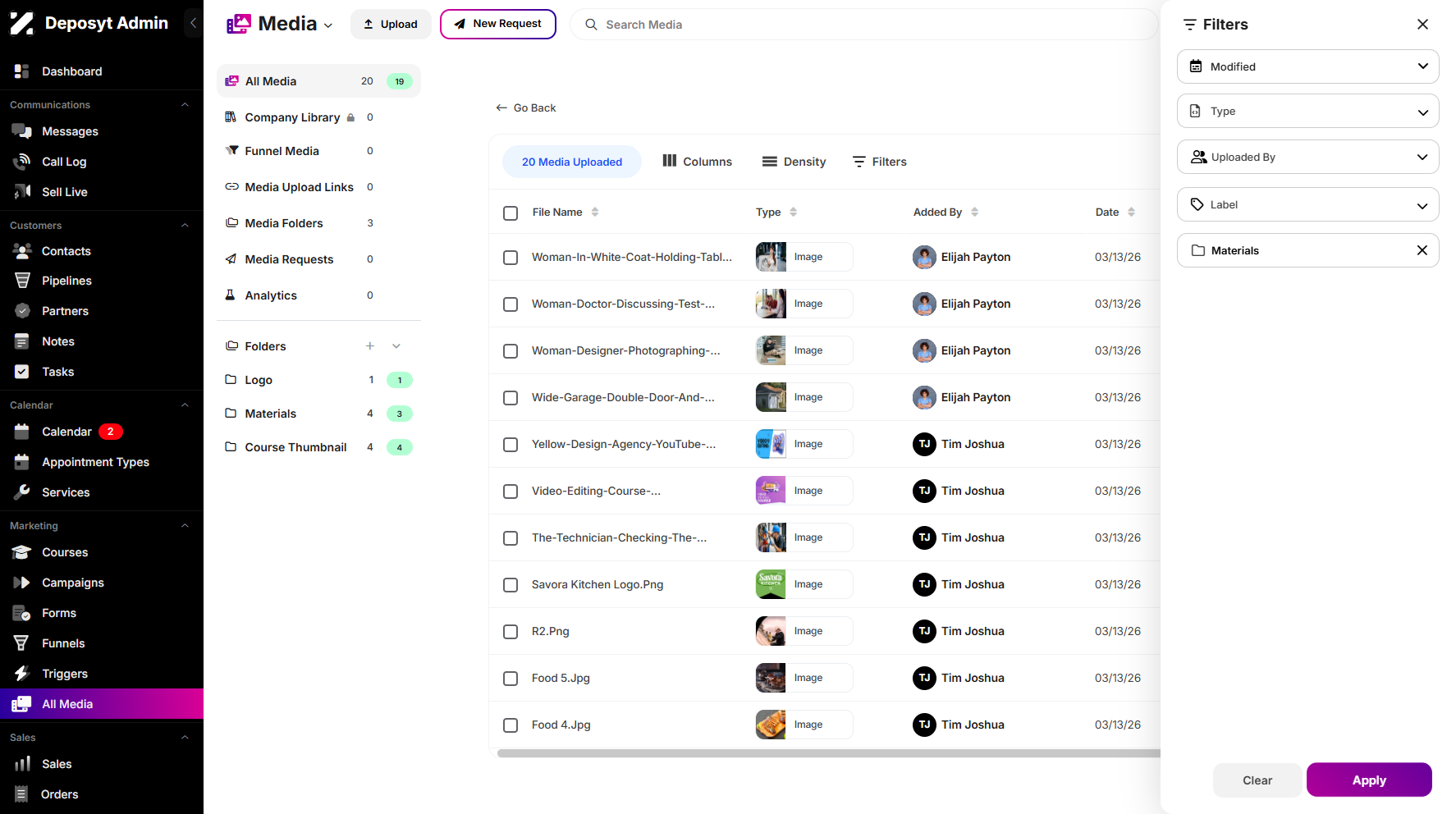Collapse the Folders list chevron
Screen dimensions: 1456x814
[x=396, y=346]
